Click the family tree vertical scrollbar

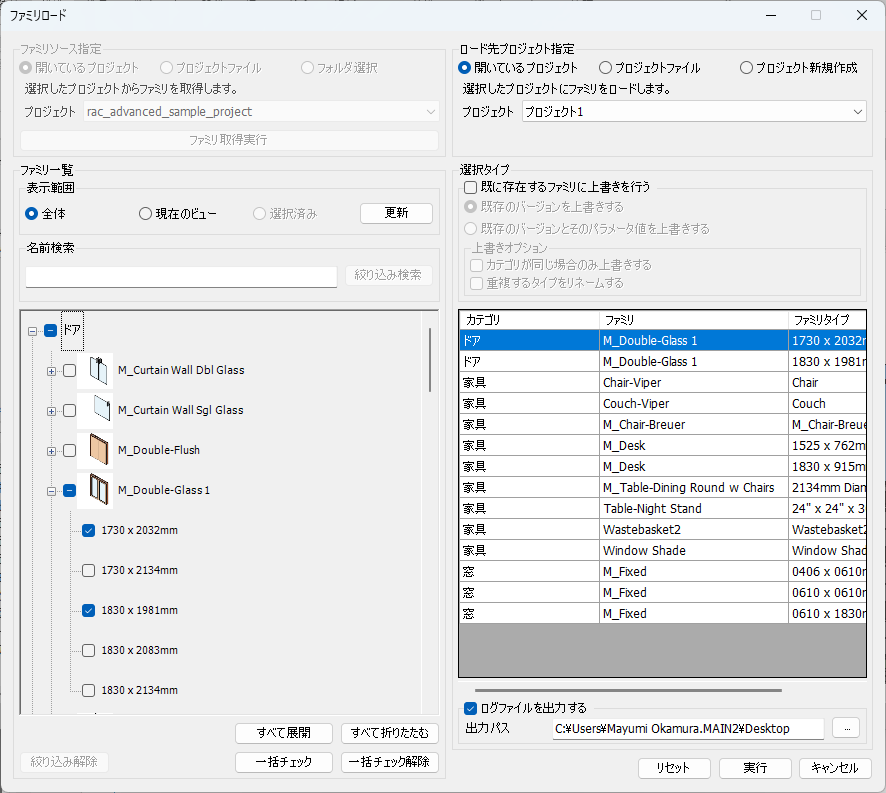(430, 360)
